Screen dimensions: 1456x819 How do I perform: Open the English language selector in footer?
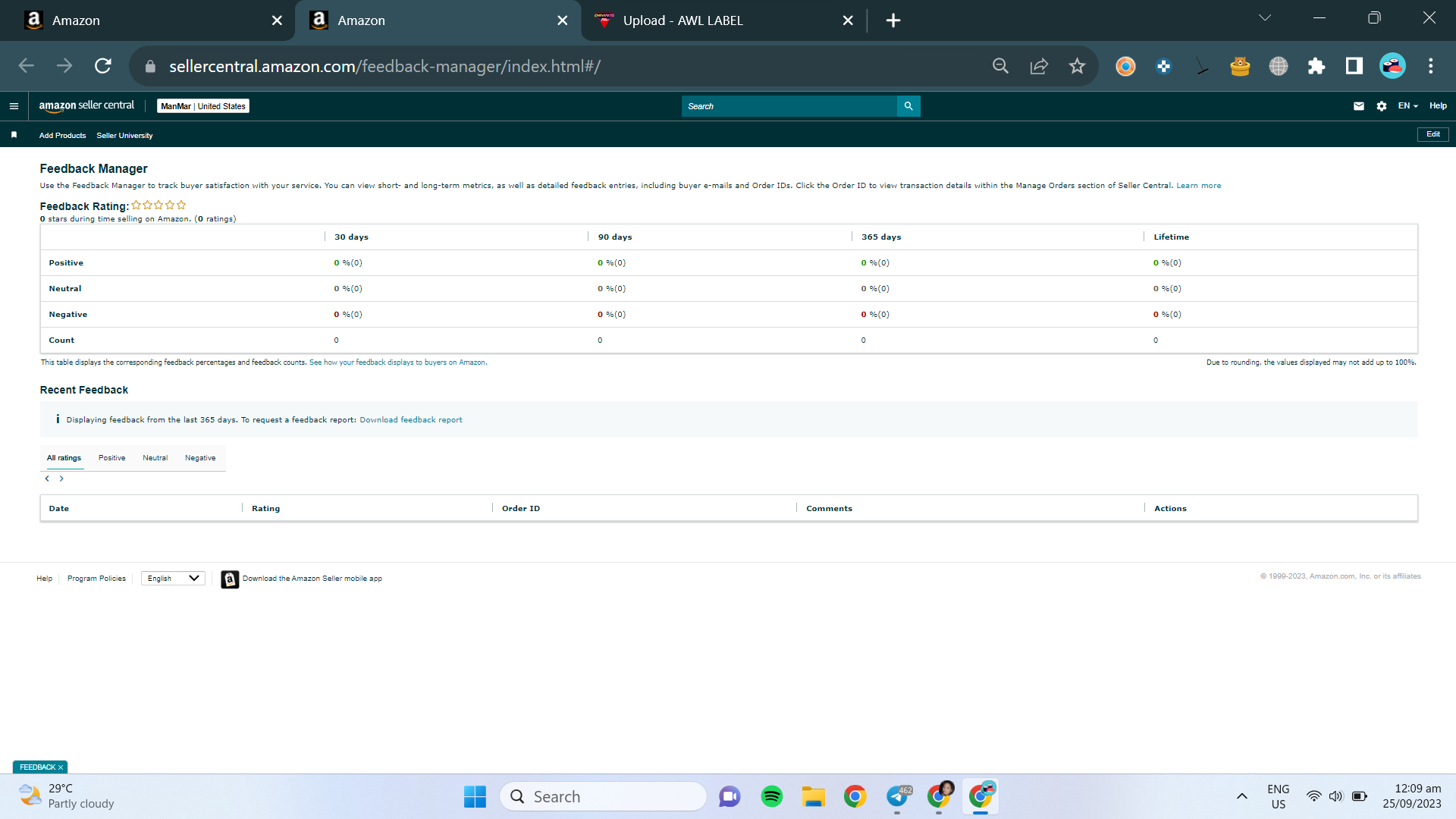pyautogui.click(x=173, y=579)
